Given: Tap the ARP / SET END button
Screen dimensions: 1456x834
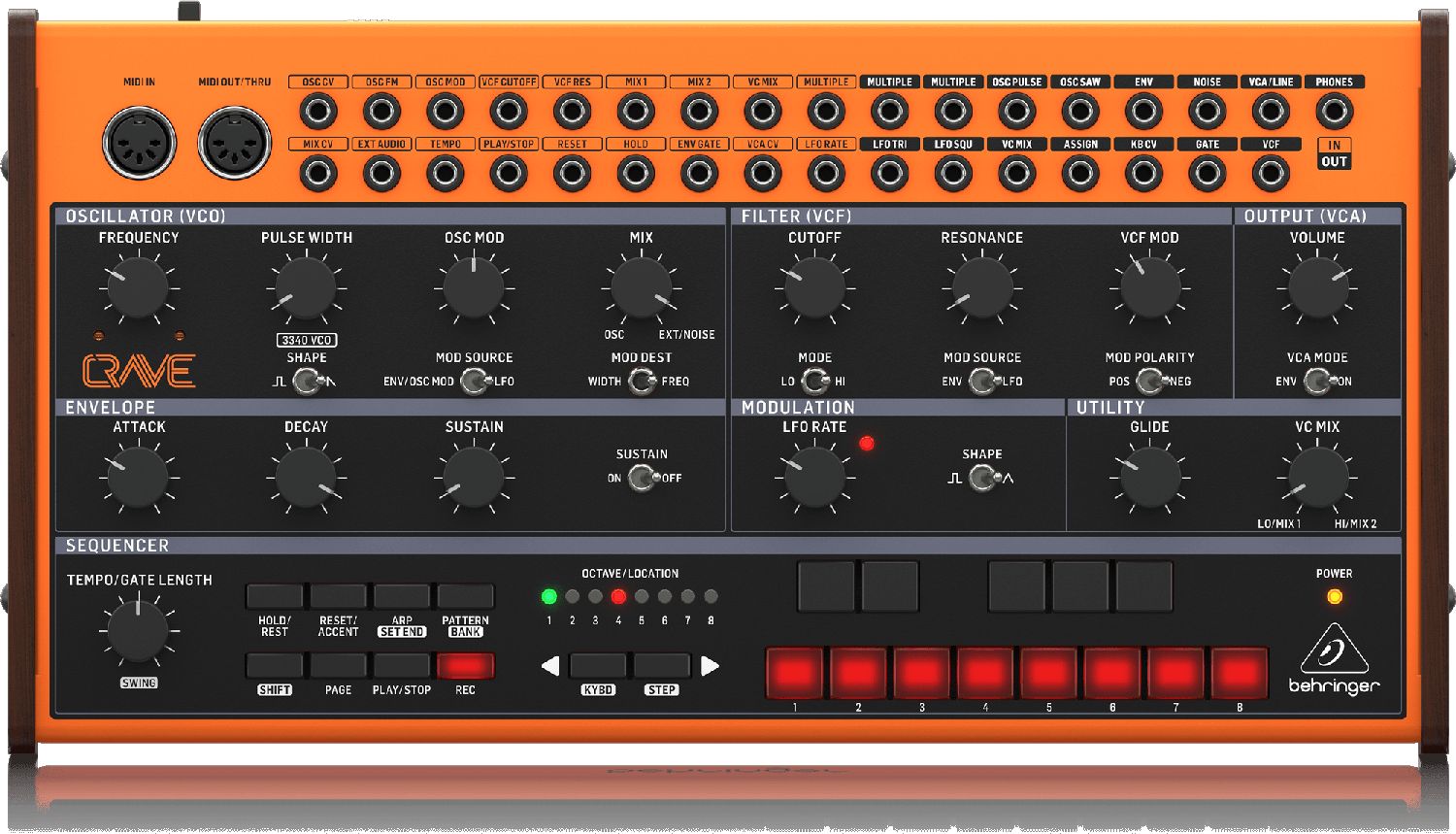Looking at the screenshot, I should click(402, 596).
